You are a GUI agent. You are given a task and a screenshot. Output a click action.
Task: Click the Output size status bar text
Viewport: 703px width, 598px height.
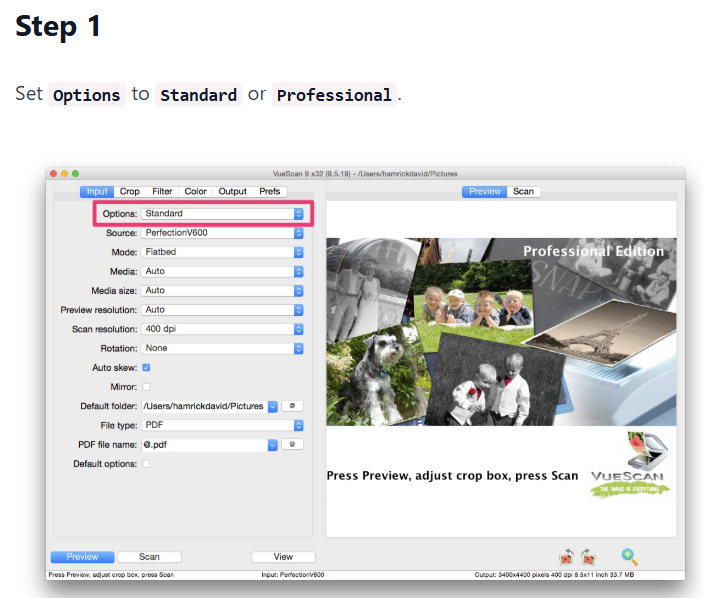(x=554, y=575)
